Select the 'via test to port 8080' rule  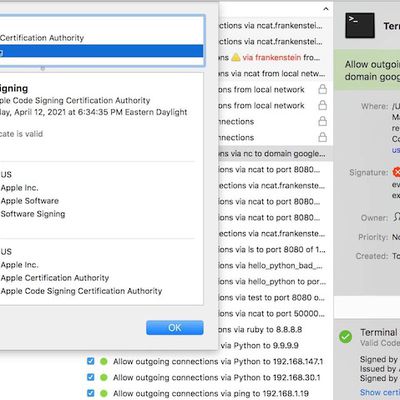tap(275, 297)
